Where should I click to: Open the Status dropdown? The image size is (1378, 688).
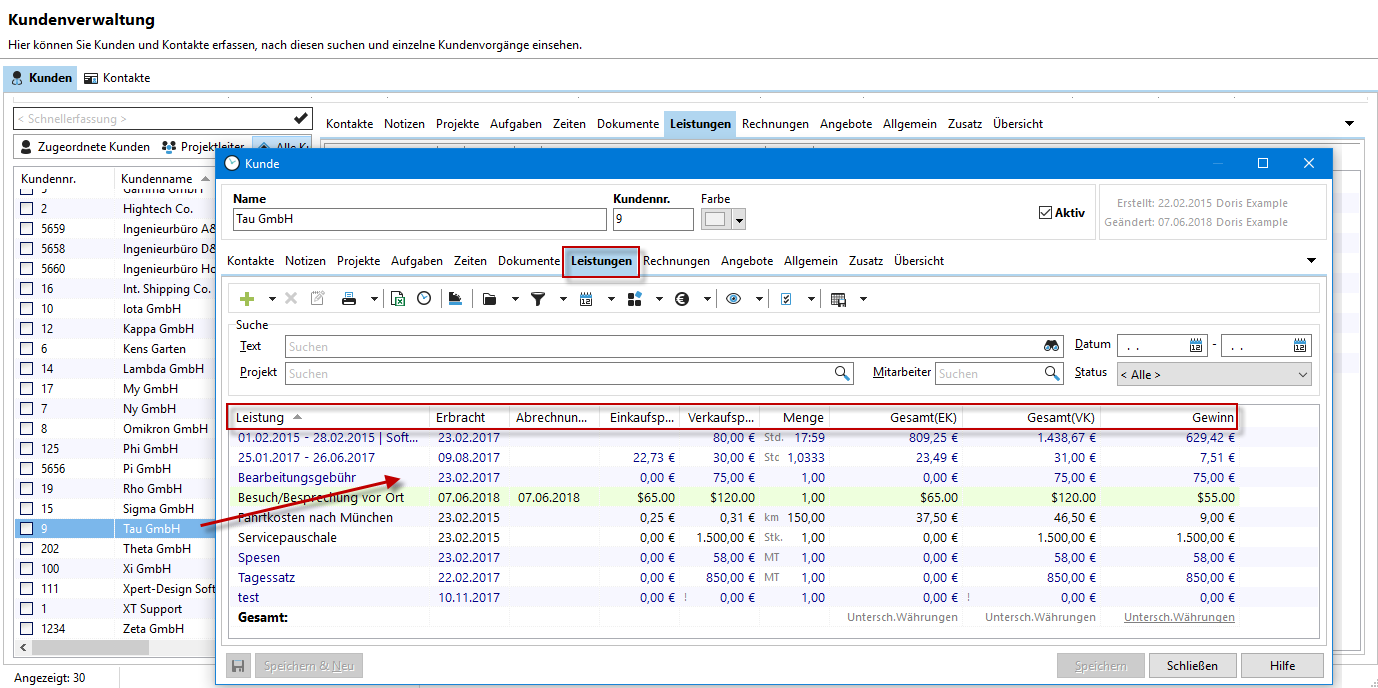click(x=1213, y=374)
